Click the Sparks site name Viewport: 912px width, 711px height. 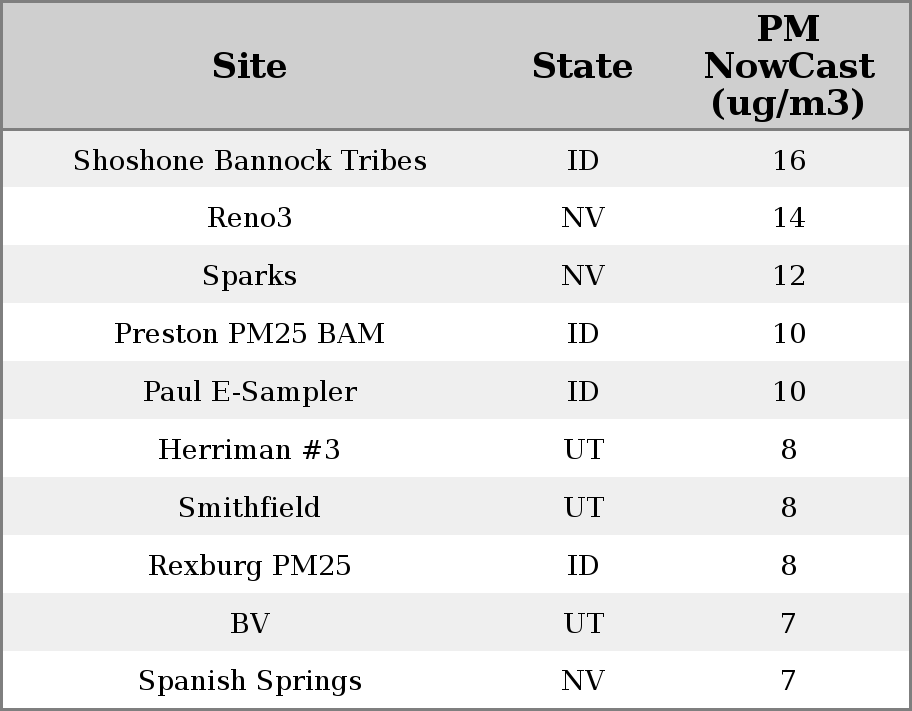[x=249, y=276]
